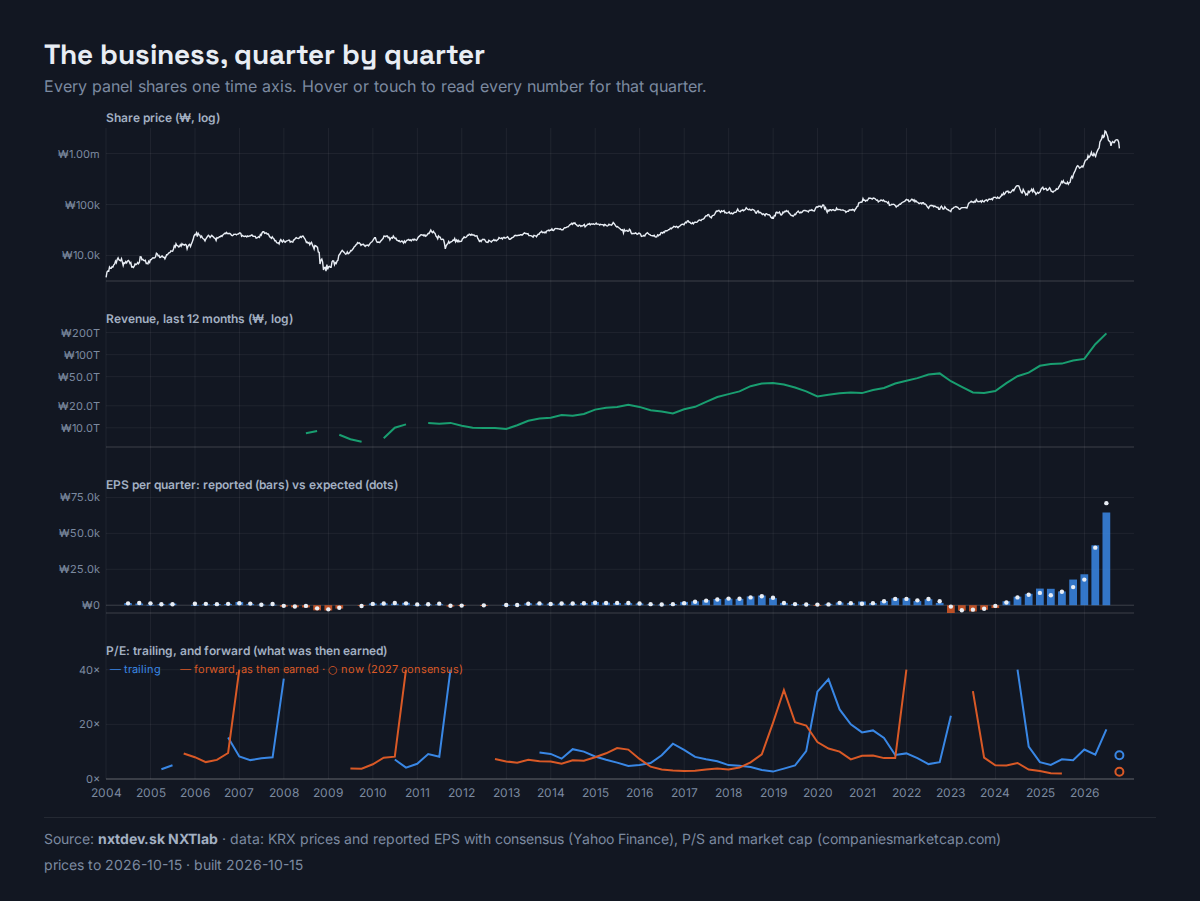Screen dimensions: 1200x901
Task: Click the ₩75.0k EPS axis label
Action: pyautogui.click(x=80, y=497)
